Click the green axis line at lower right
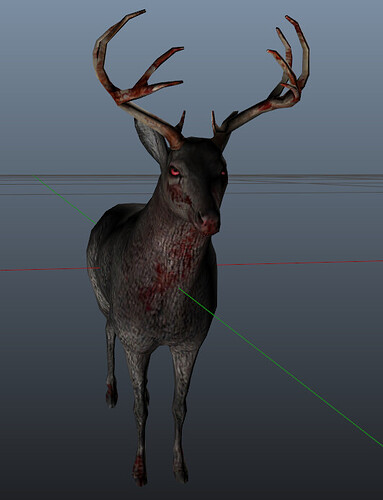 [x=280, y=367]
